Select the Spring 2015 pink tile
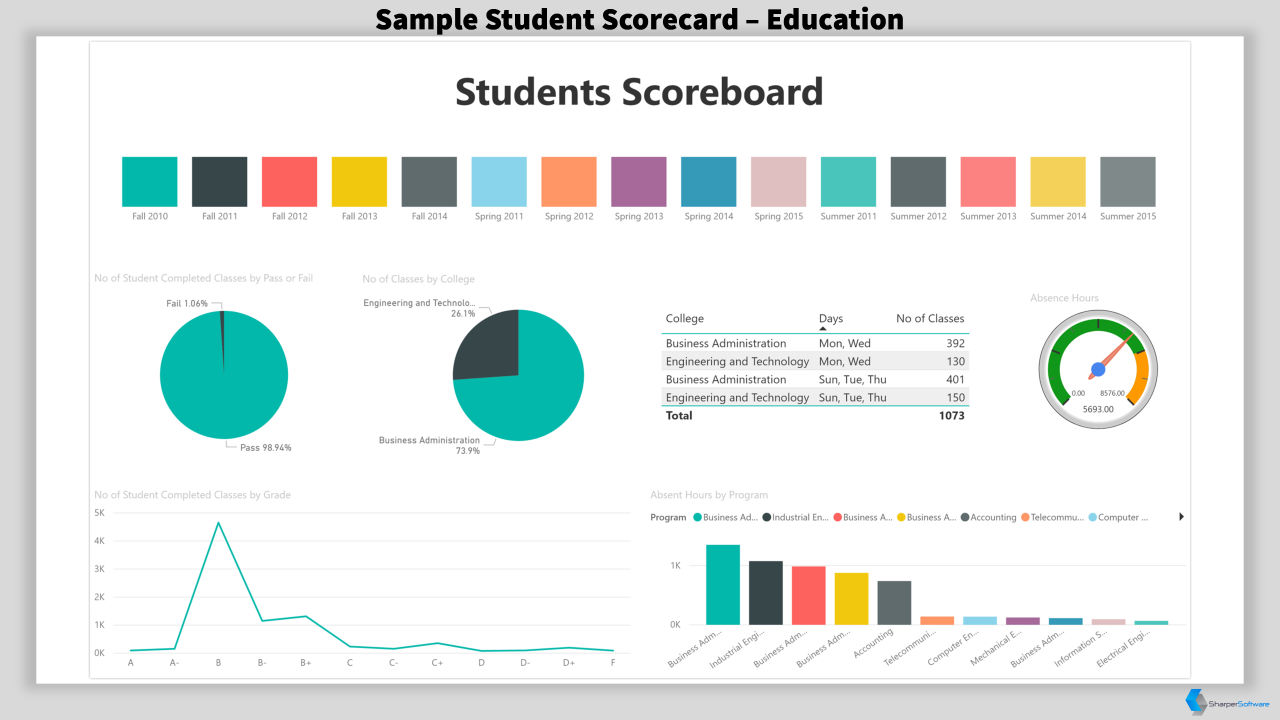The height and width of the screenshot is (720, 1280). point(778,182)
